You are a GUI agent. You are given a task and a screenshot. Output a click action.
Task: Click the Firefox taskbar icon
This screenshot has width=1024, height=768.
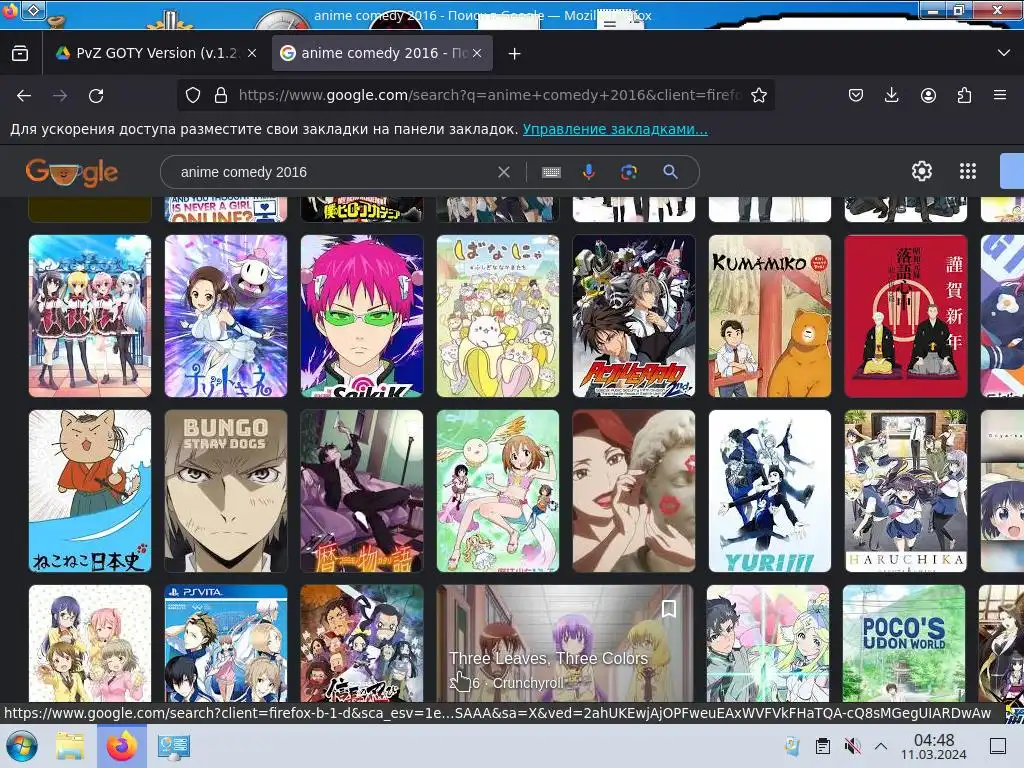121,746
